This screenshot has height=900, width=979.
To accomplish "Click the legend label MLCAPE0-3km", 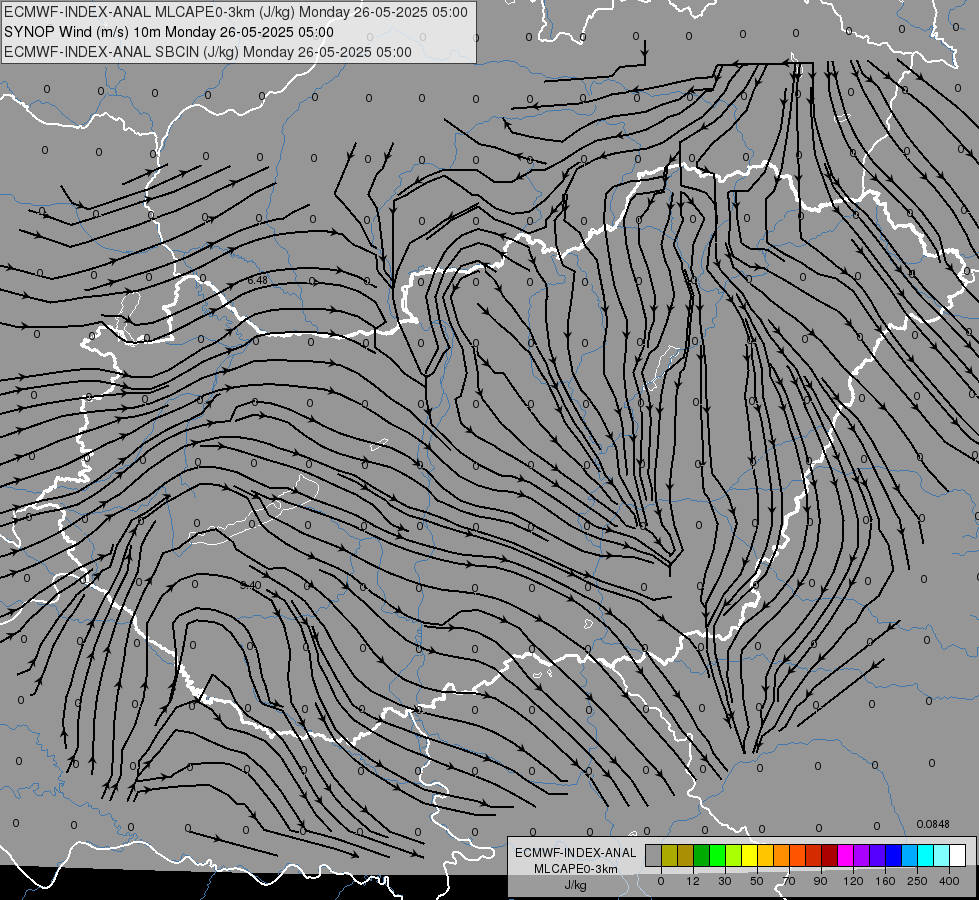I will click(x=576, y=869).
